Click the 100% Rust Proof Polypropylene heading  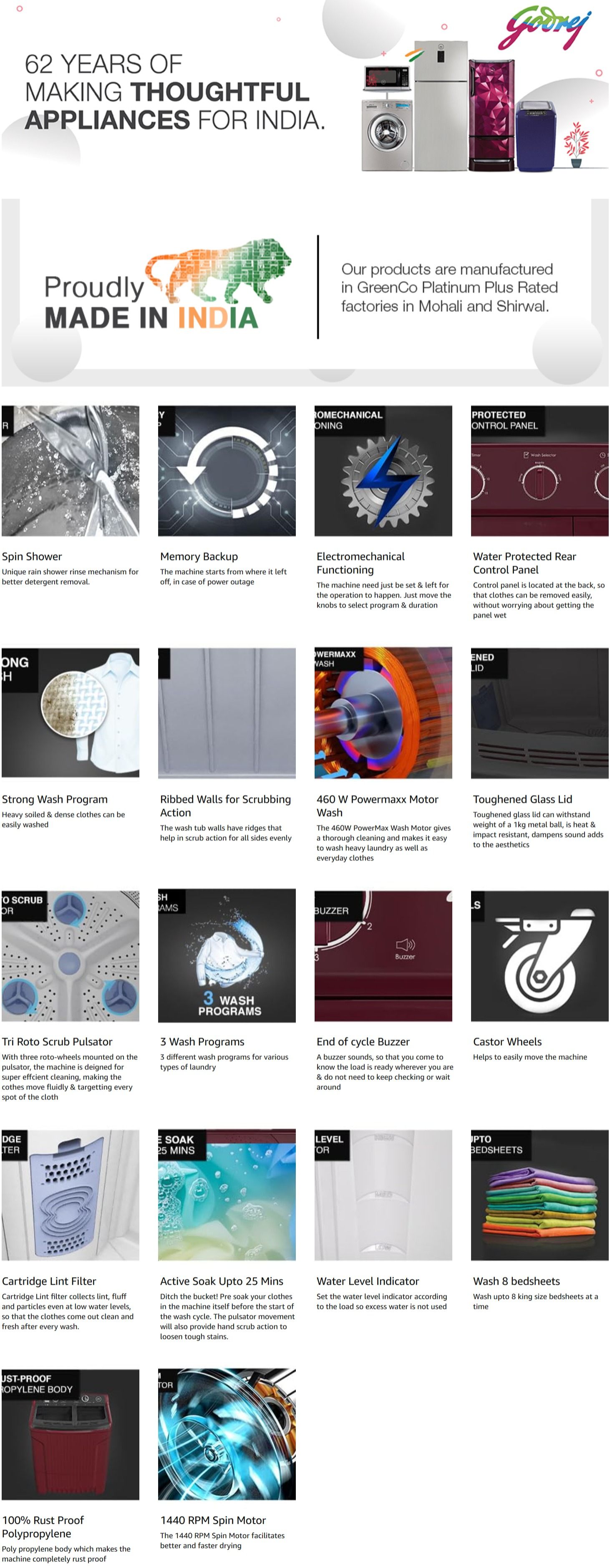coord(43,1527)
